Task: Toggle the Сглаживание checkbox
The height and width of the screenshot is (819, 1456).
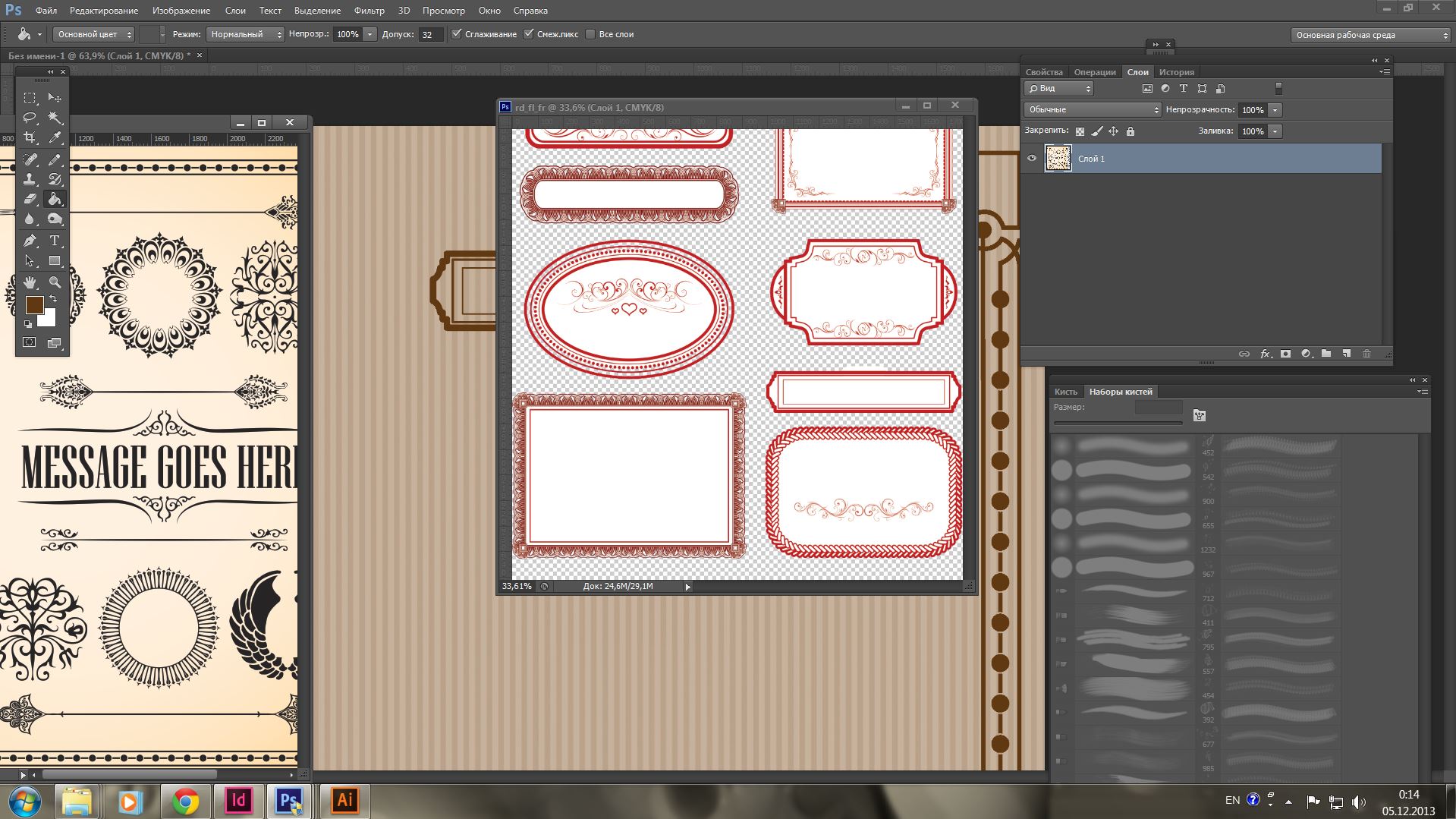Action: [457, 34]
